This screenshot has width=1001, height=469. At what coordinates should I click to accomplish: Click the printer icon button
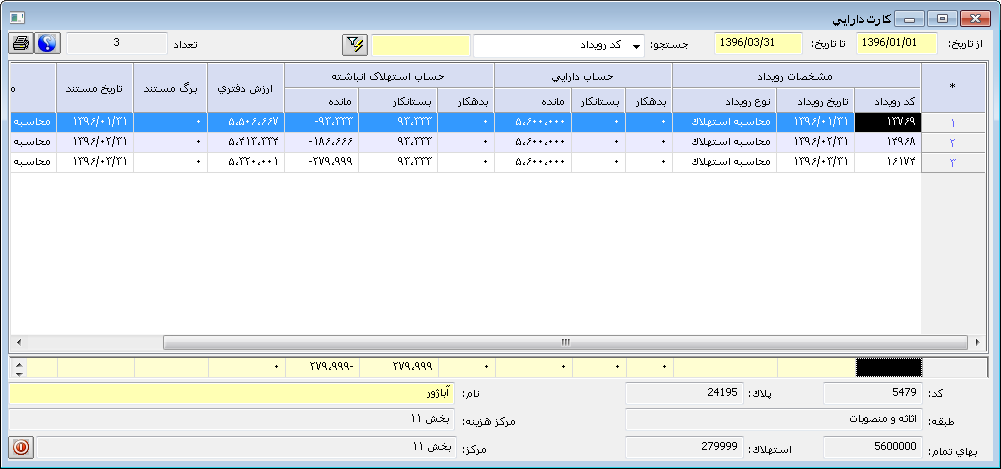pos(21,44)
